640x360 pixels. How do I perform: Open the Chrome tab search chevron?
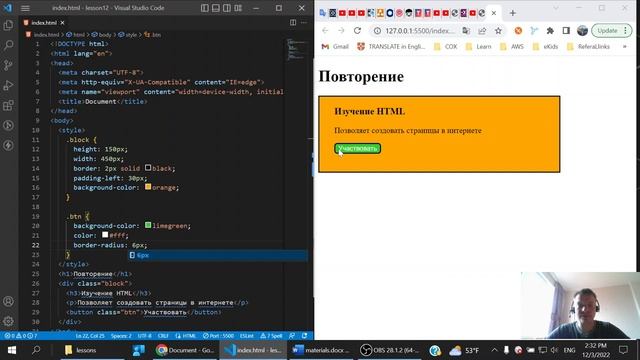556,8
